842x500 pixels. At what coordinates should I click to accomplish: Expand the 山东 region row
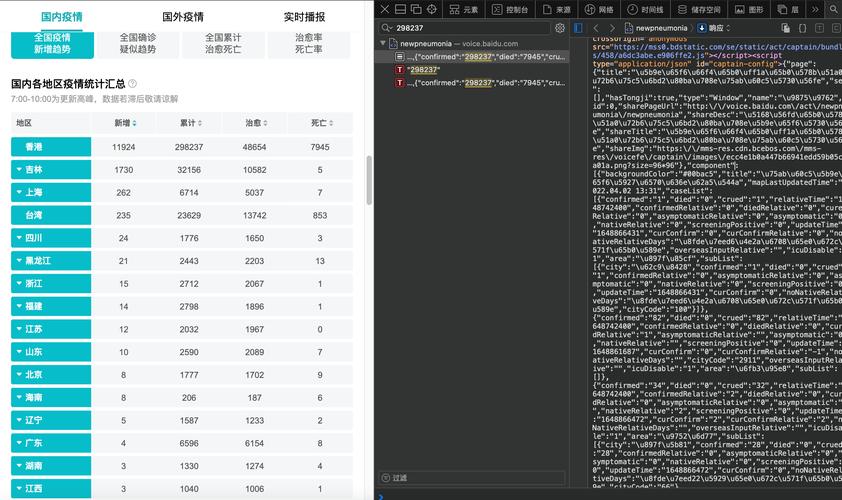pos(51,352)
